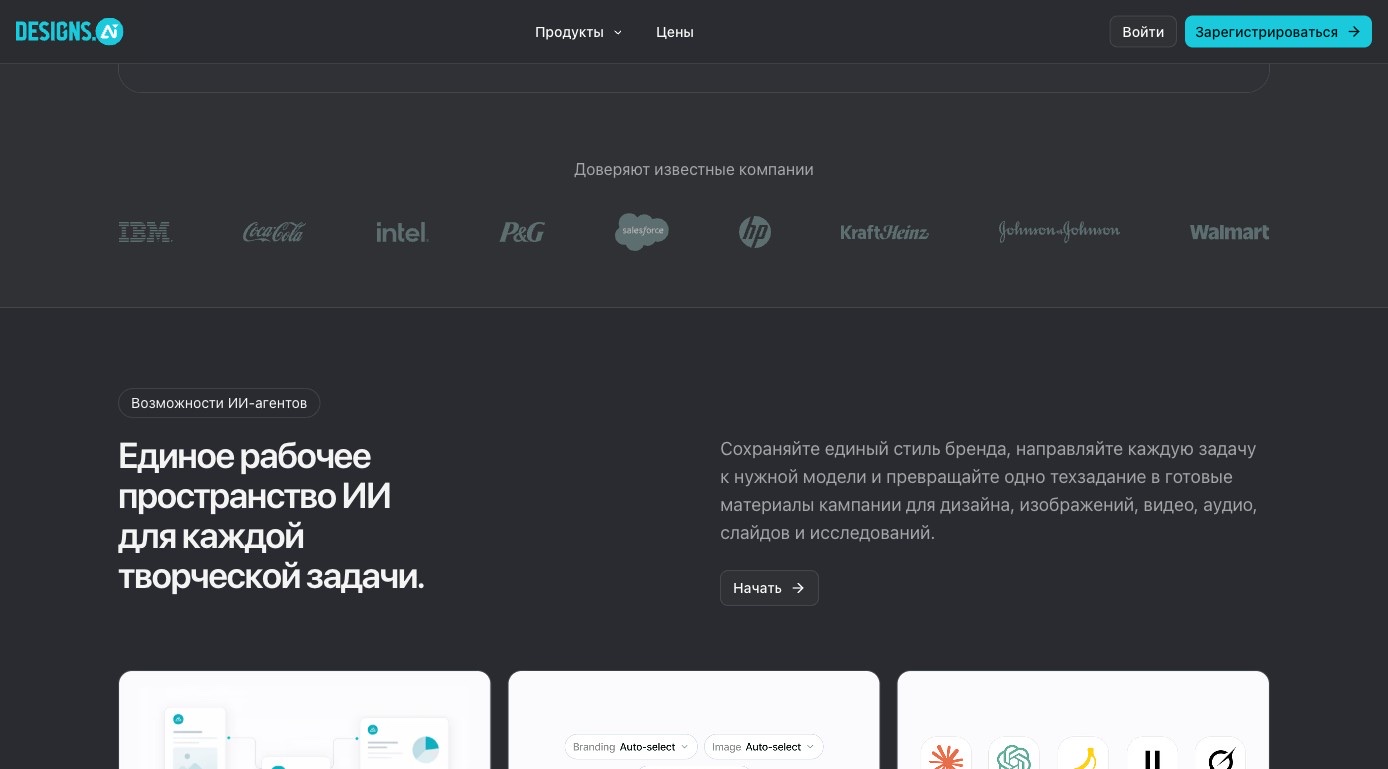
Task: Click the HP logo
Action: pyautogui.click(x=755, y=232)
